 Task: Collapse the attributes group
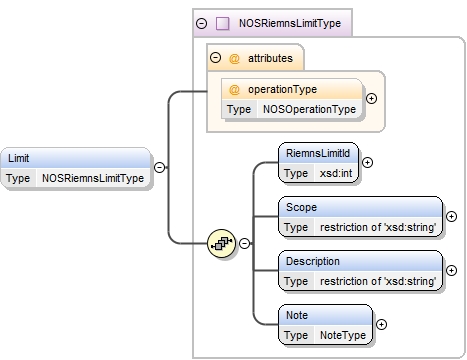click(216, 58)
